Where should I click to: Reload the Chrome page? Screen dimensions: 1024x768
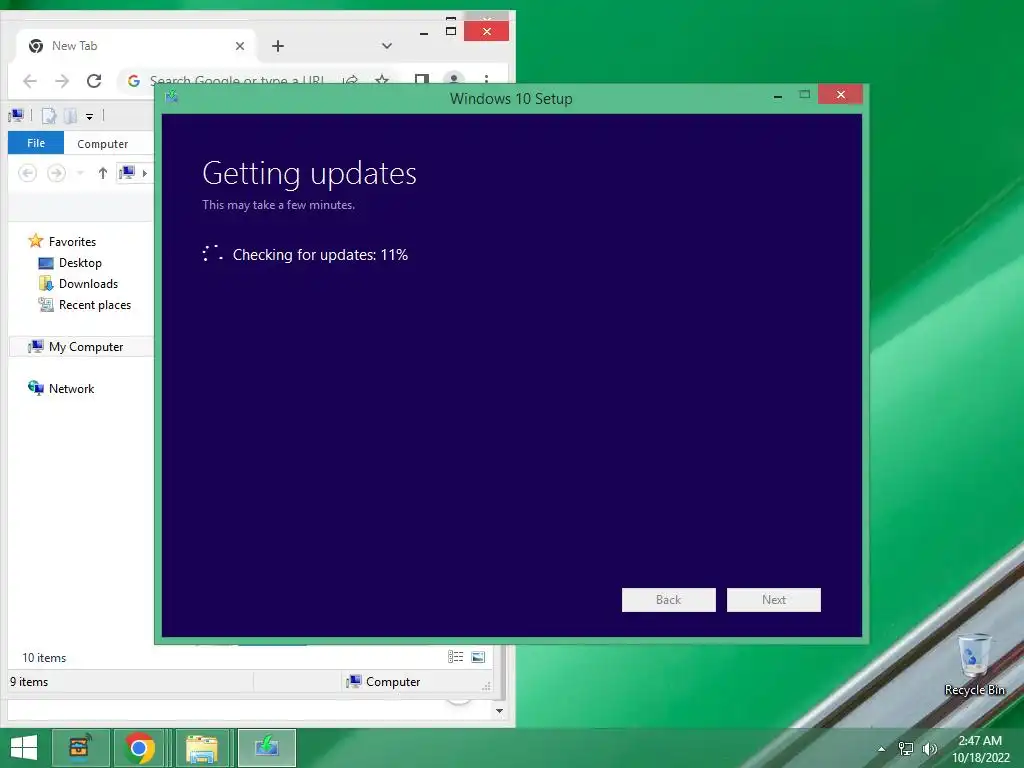tap(94, 81)
